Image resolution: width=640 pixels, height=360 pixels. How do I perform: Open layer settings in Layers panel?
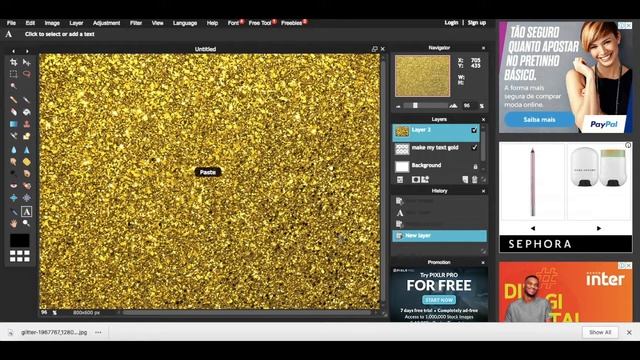[x=400, y=180]
